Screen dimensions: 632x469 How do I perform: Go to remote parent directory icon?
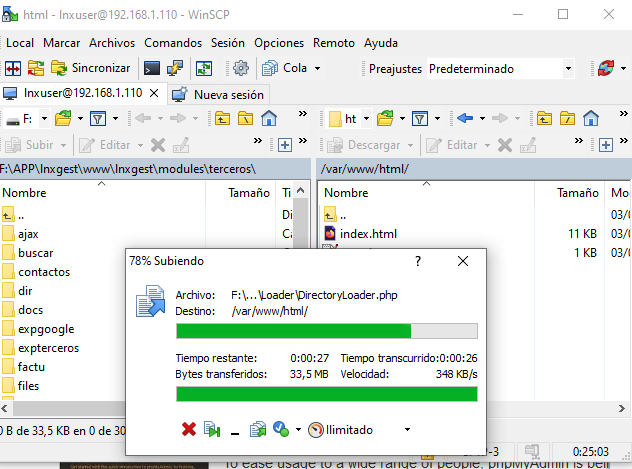point(544,119)
